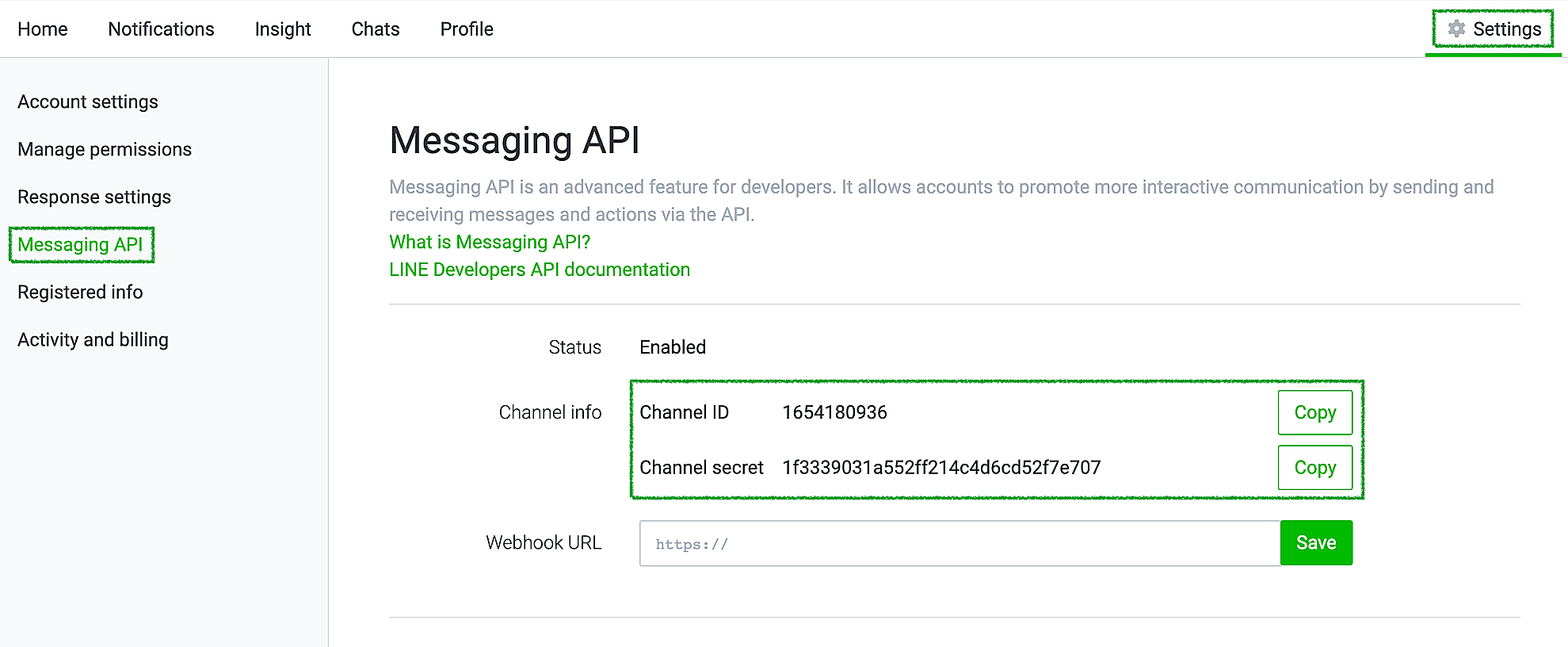Open the Home tab
The height and width of the screenshot is (647, 1568).
click(43, 29)
